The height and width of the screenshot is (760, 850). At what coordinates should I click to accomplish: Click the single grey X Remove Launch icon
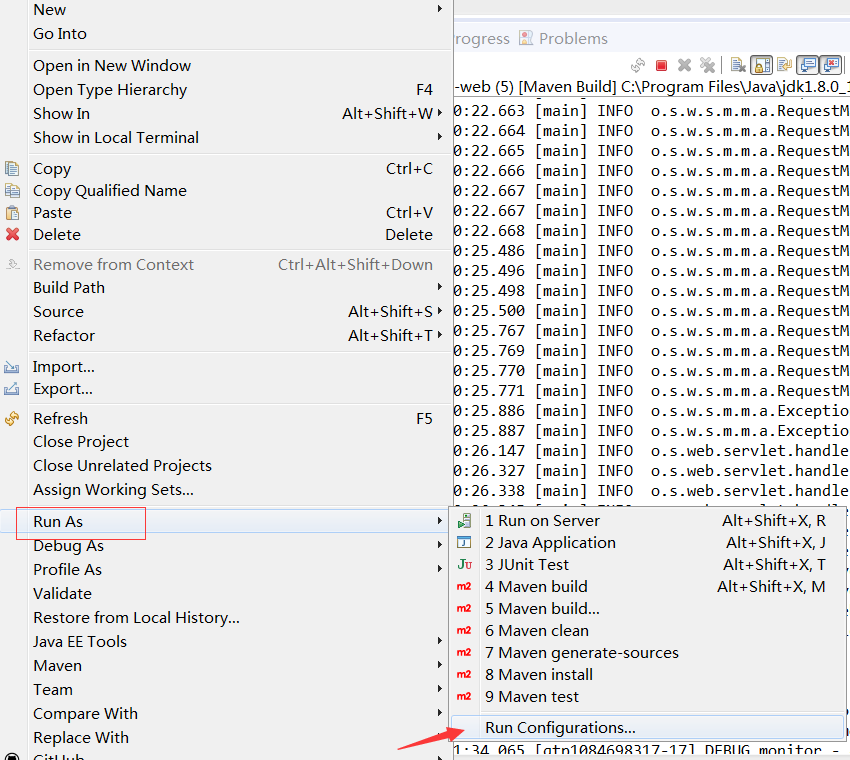pyautogui.click(x=685, y=66)
